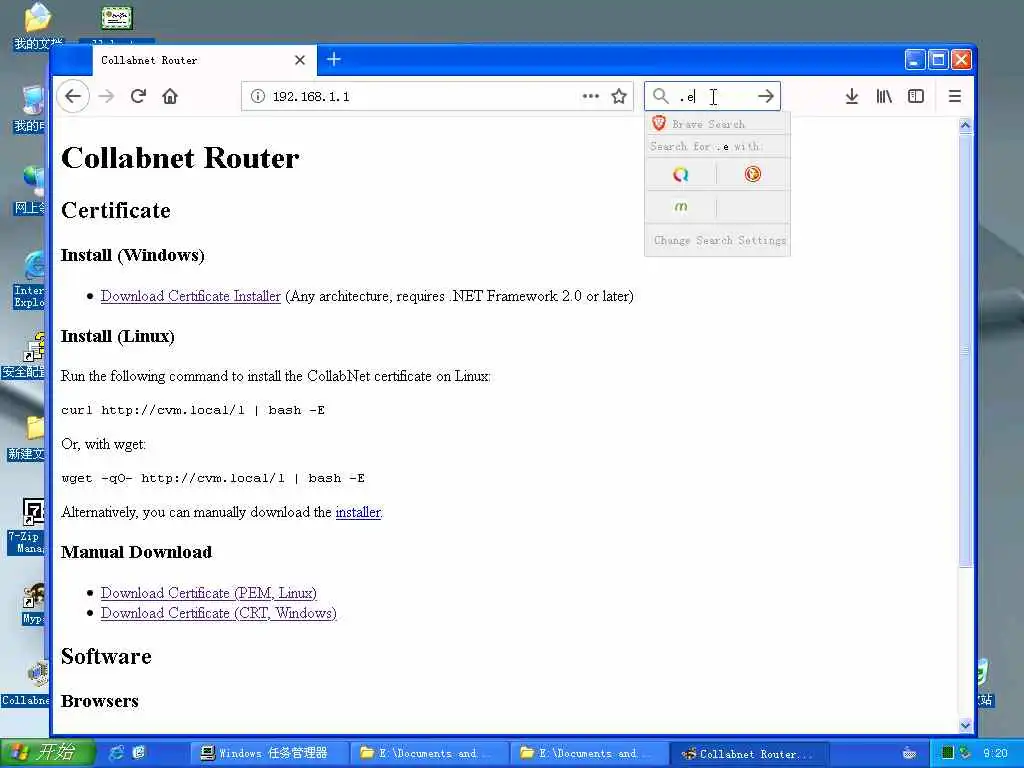
Task: Maximize the browser window
Action: pyautogui.click(x=938, y=60)
